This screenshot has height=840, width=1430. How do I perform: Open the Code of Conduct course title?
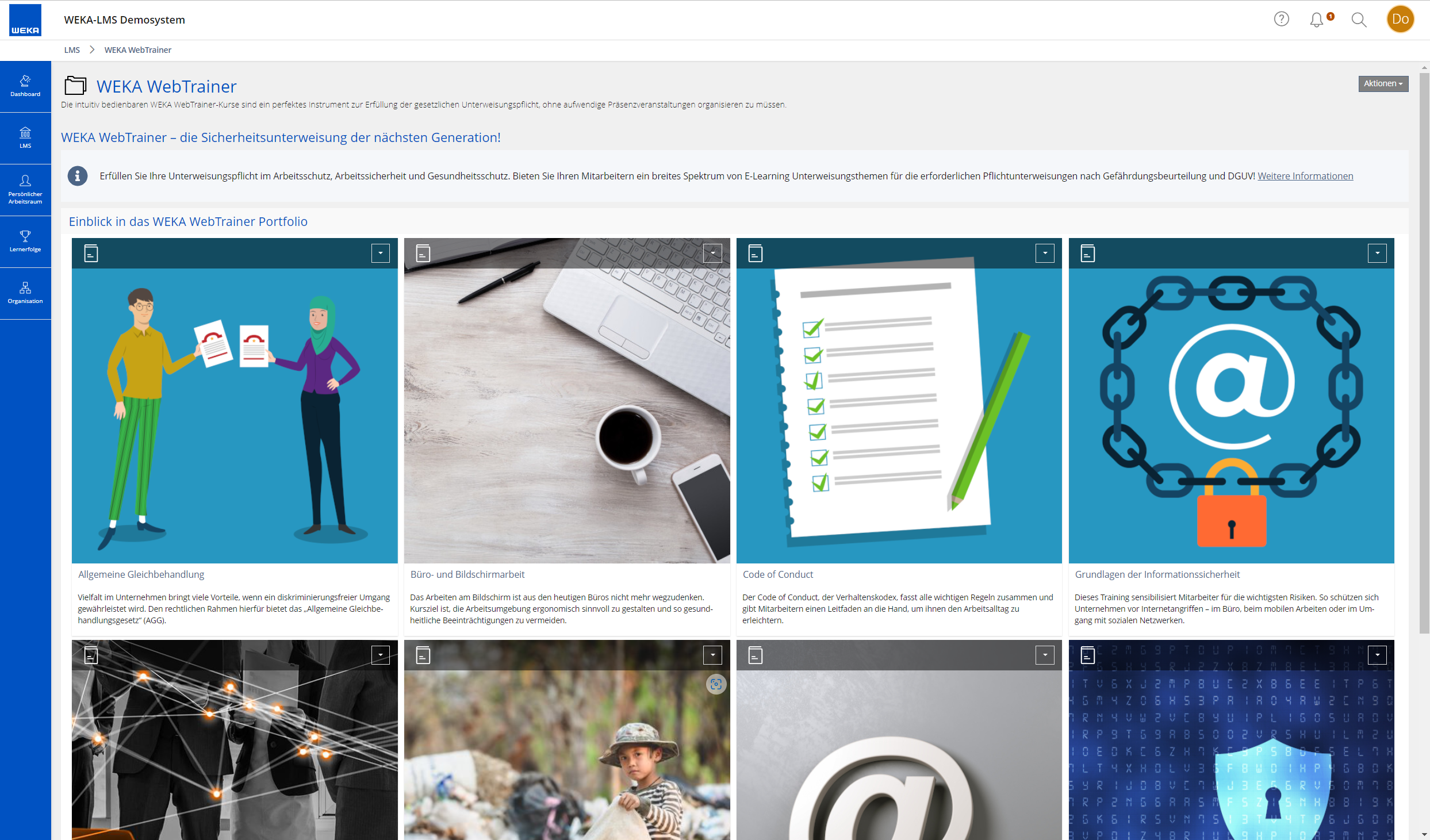(777, 574)
